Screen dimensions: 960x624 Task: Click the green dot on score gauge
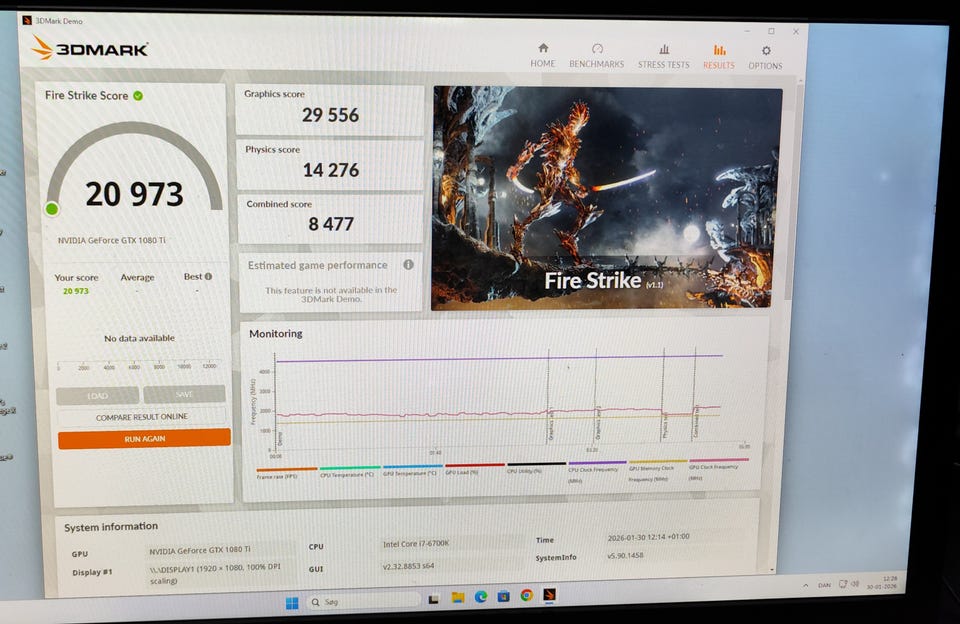pos(52,209)
